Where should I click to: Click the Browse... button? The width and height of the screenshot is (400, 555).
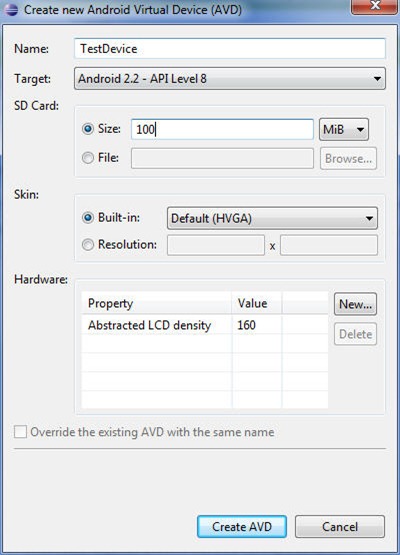348,158
